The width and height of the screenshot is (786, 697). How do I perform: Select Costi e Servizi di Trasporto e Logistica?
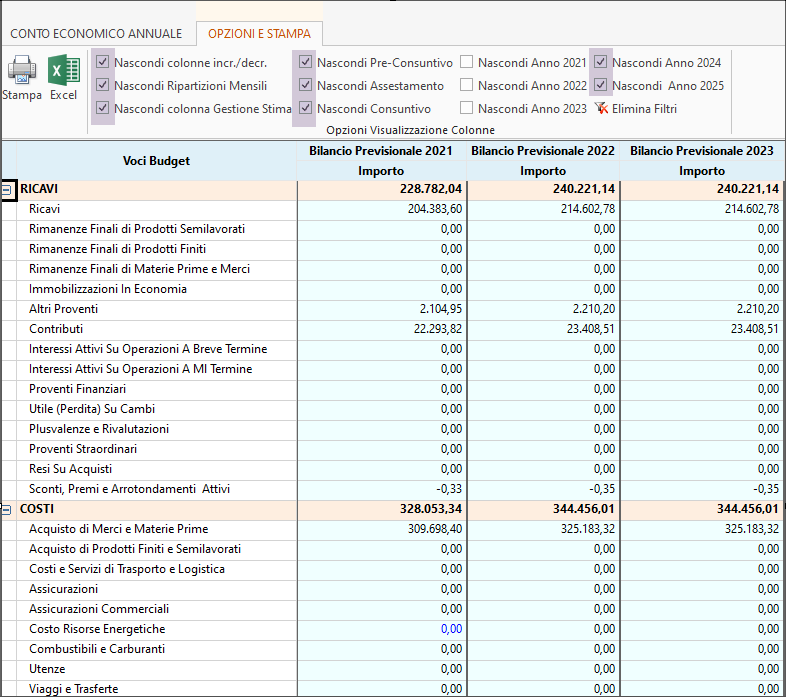click(x=127, y=569)
